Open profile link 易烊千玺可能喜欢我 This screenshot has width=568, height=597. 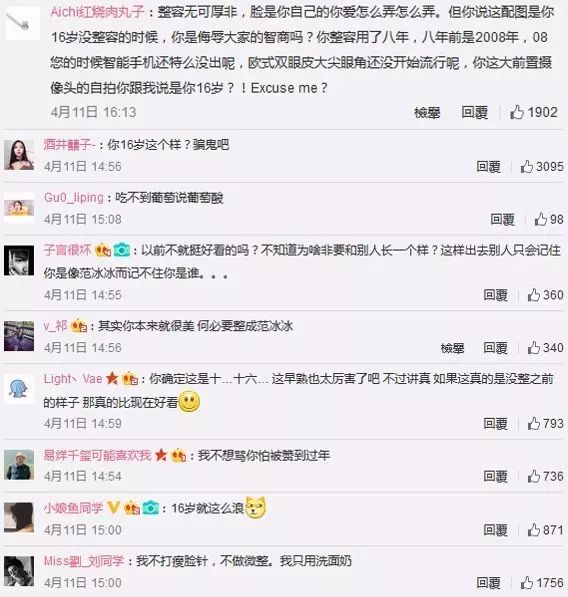coord(97,455)
